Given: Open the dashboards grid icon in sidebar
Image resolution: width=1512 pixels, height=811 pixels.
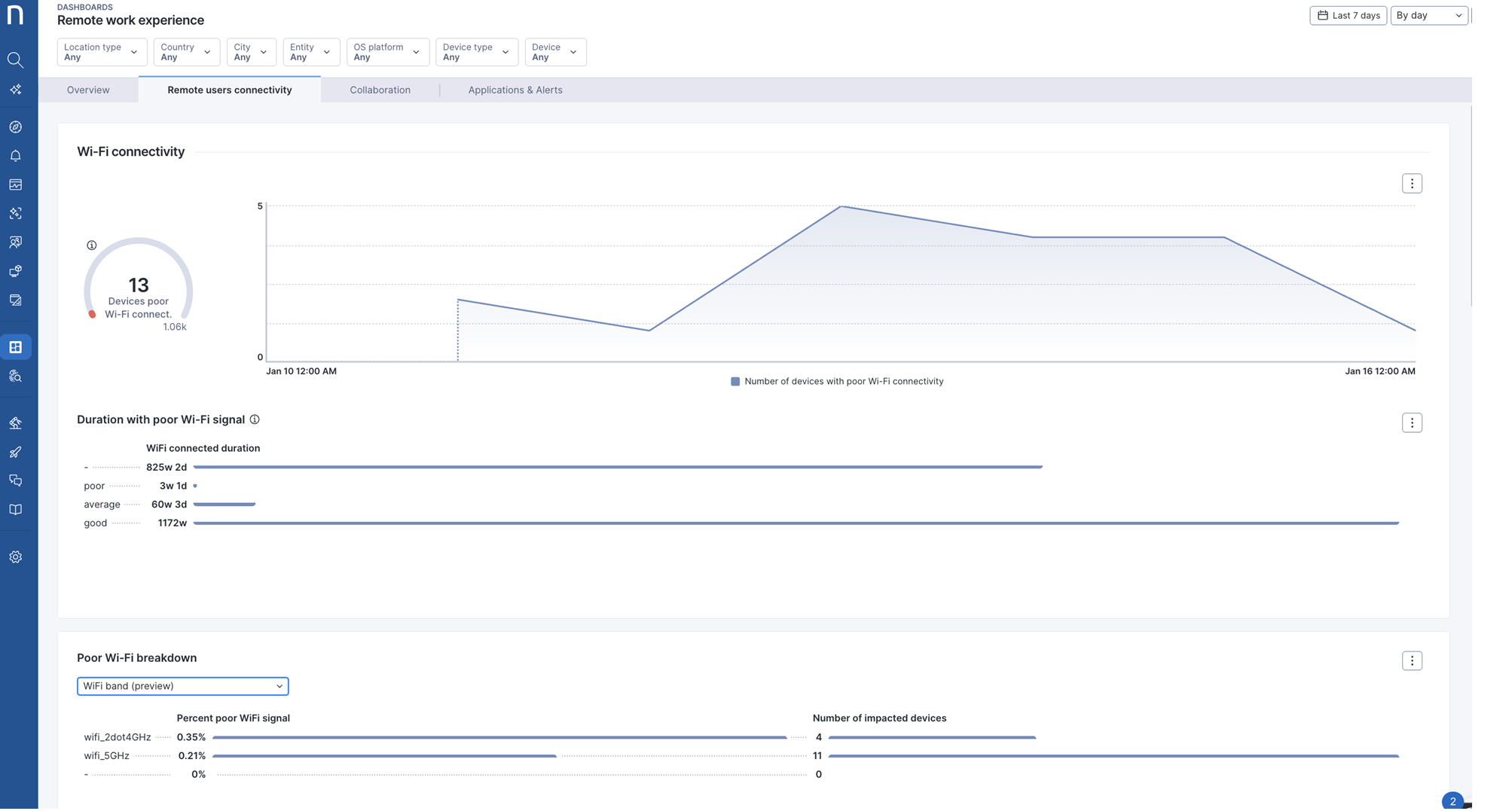Looking at the screenshot, I should pyautogui.click(x=15, y=347).
